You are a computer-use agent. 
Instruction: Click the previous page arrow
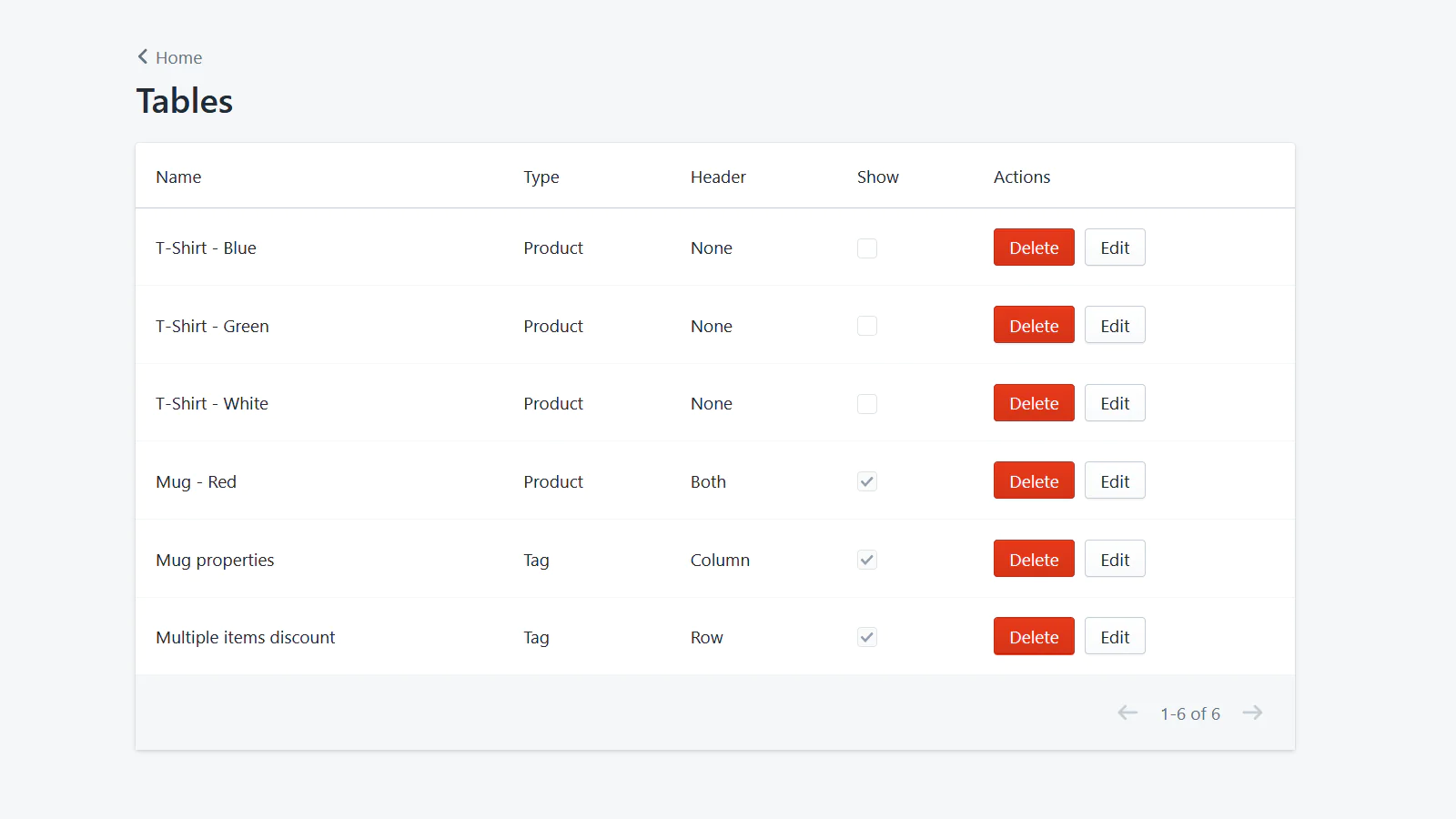tap(1127, 713)
